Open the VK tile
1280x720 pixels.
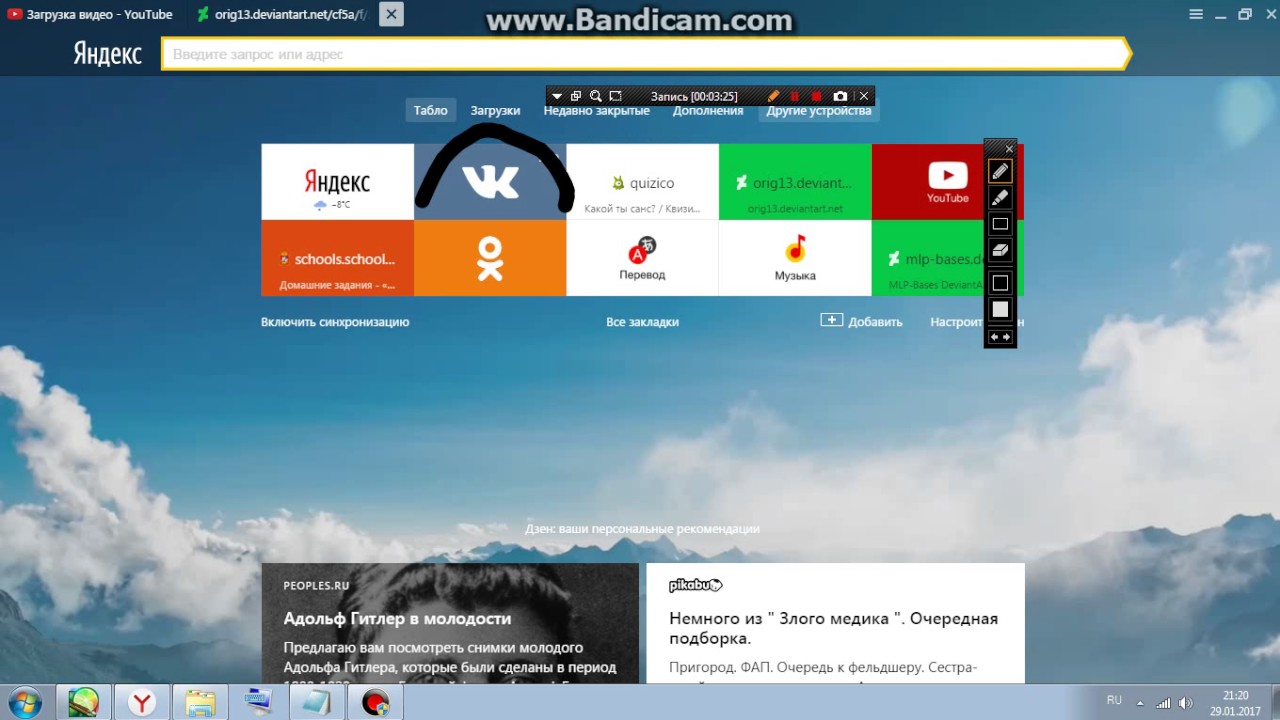pos(490,182)
